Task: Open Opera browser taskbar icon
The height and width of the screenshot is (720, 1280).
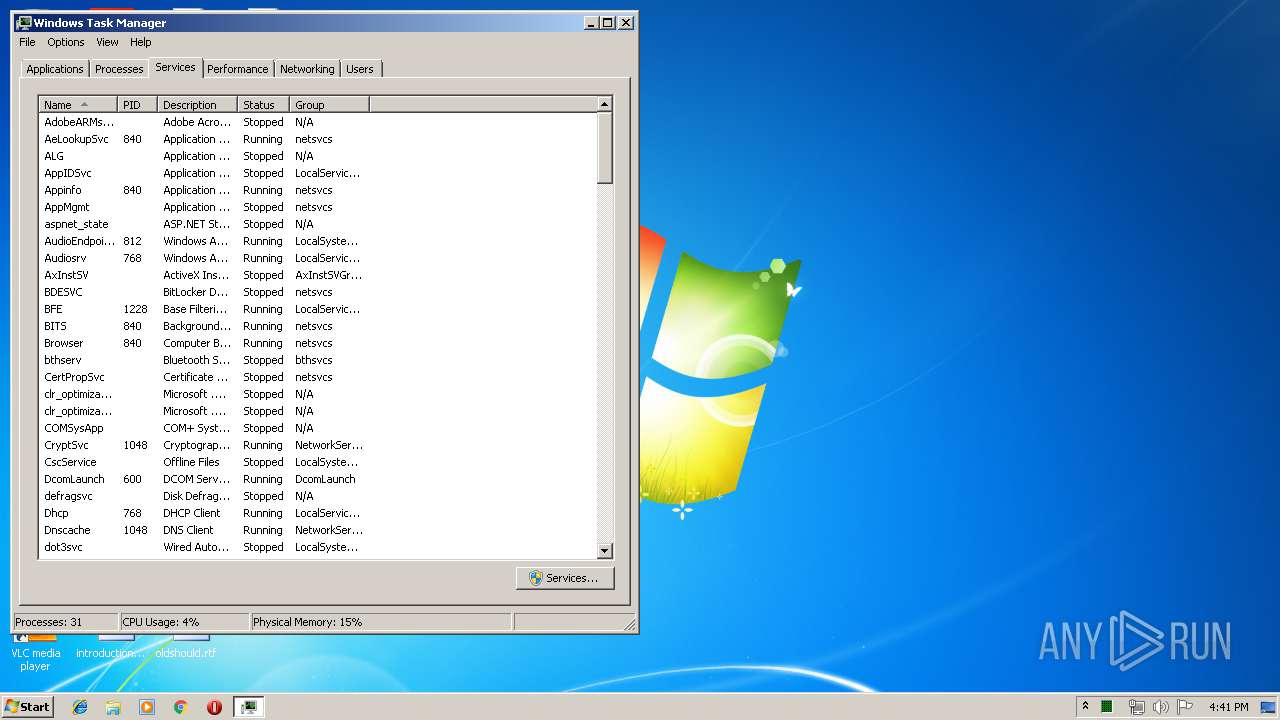Action: pyautogui.click(x=214, y=707)
